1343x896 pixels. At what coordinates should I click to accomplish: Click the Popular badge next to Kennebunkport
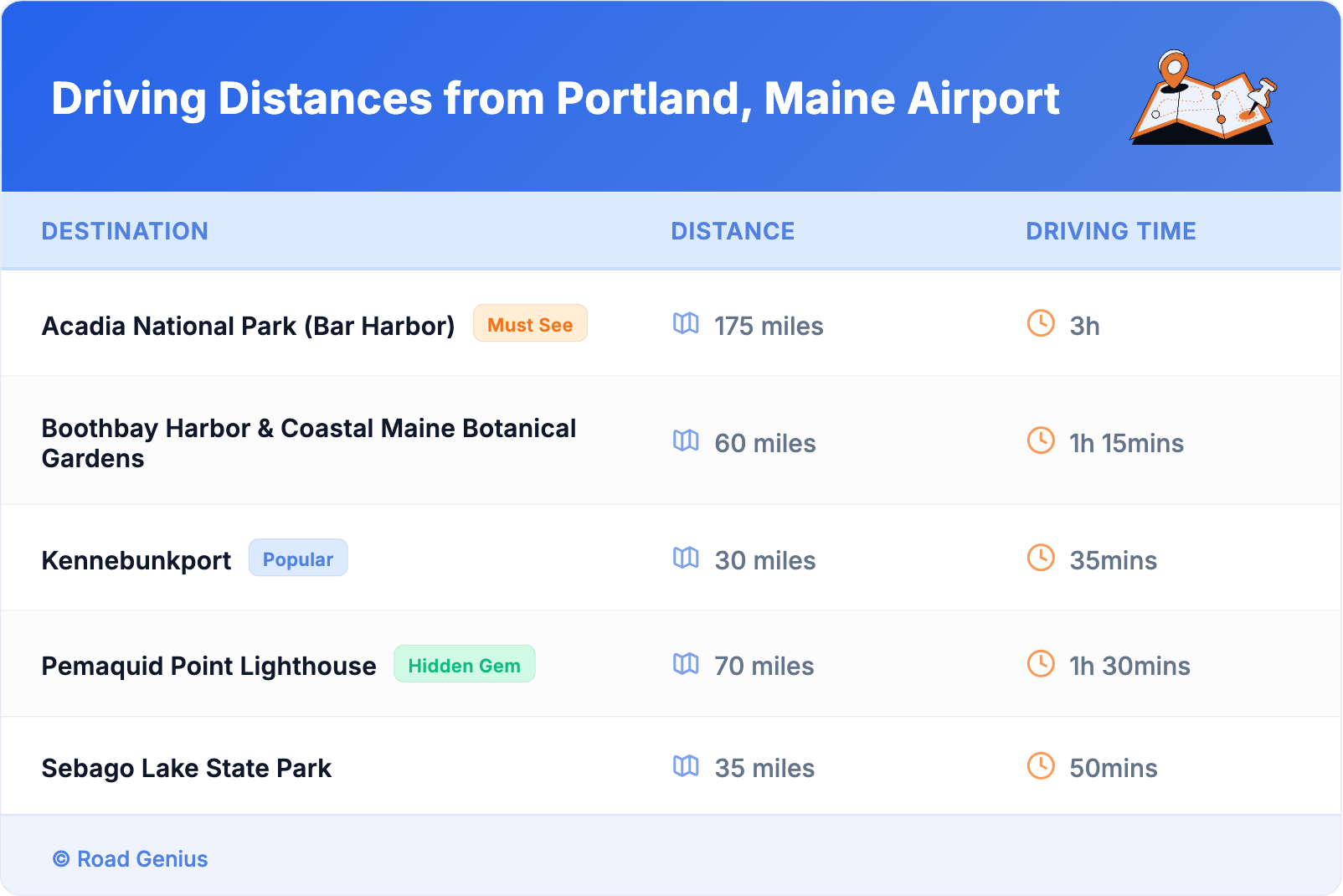[x=298, y=559]
